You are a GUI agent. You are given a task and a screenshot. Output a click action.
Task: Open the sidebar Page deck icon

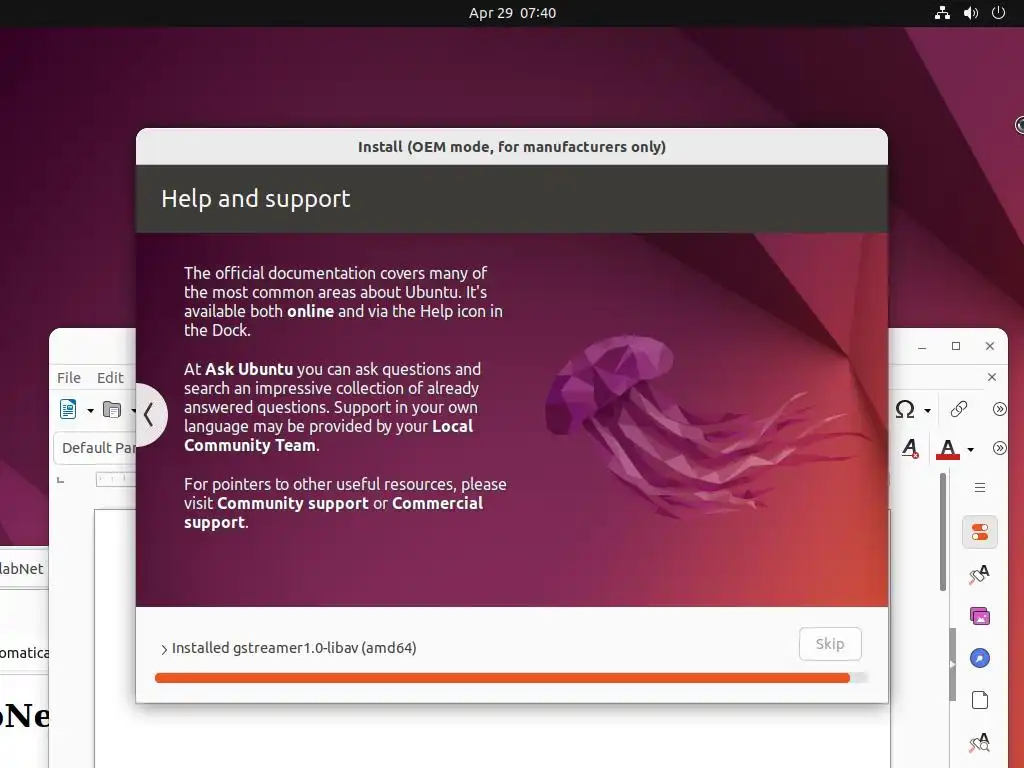980,700
